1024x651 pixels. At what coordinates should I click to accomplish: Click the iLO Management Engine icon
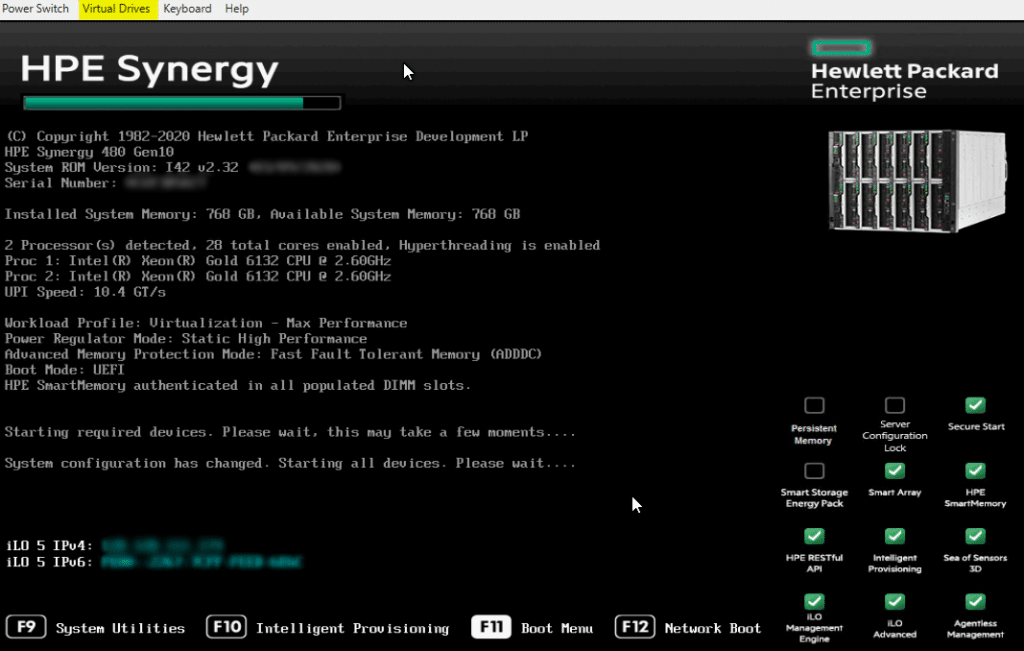813,601
